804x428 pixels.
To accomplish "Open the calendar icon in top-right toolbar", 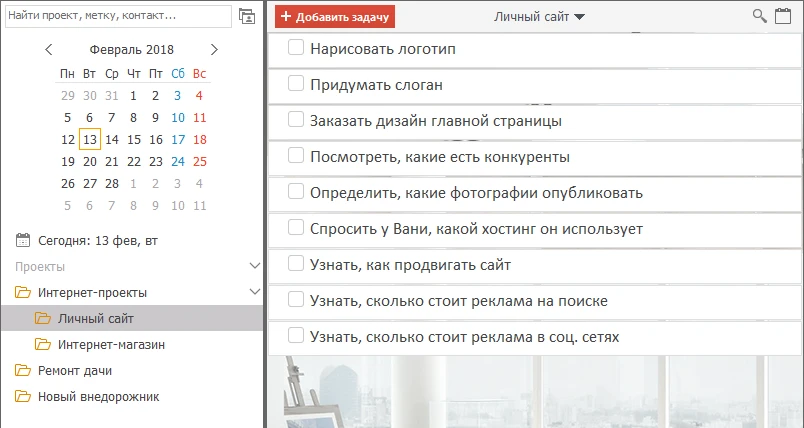I will point(782,16).
